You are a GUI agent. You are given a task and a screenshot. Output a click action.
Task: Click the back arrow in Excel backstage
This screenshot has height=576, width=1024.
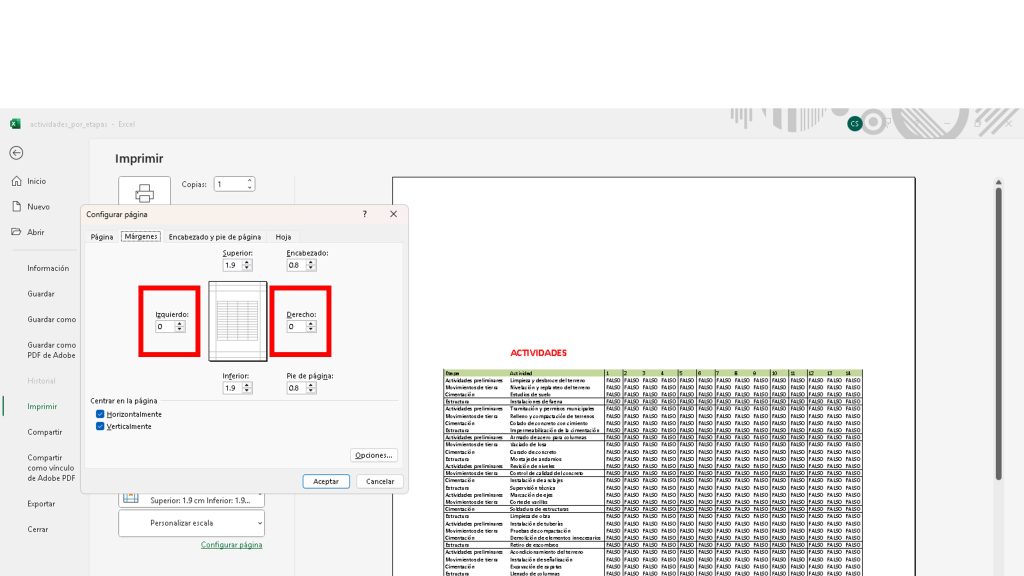16,153
